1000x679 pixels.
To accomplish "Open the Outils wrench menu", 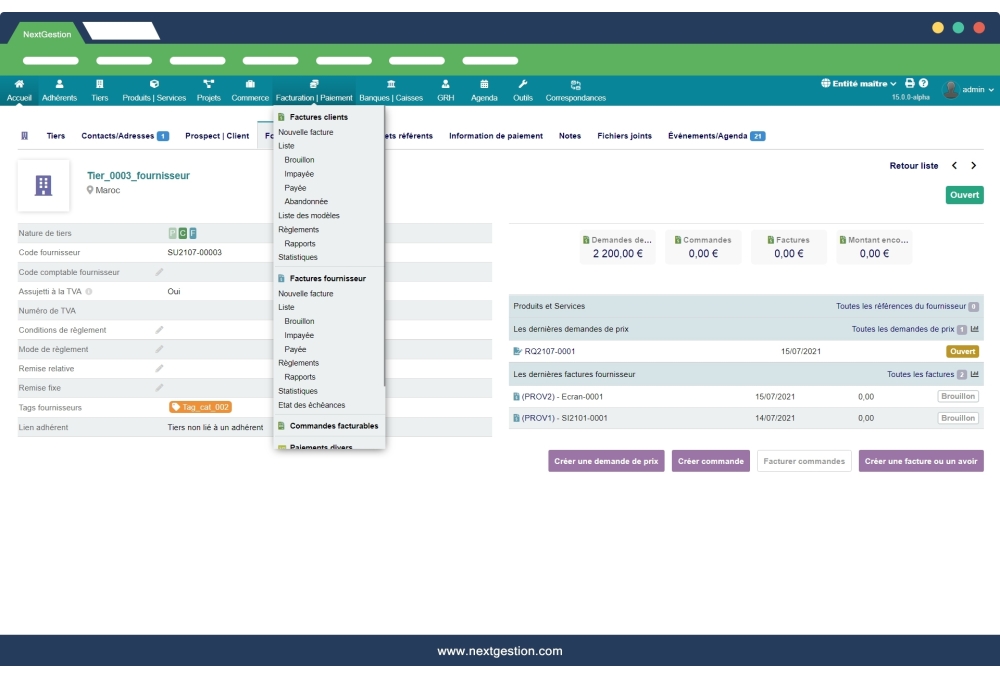I will click(x=523, y=91).
